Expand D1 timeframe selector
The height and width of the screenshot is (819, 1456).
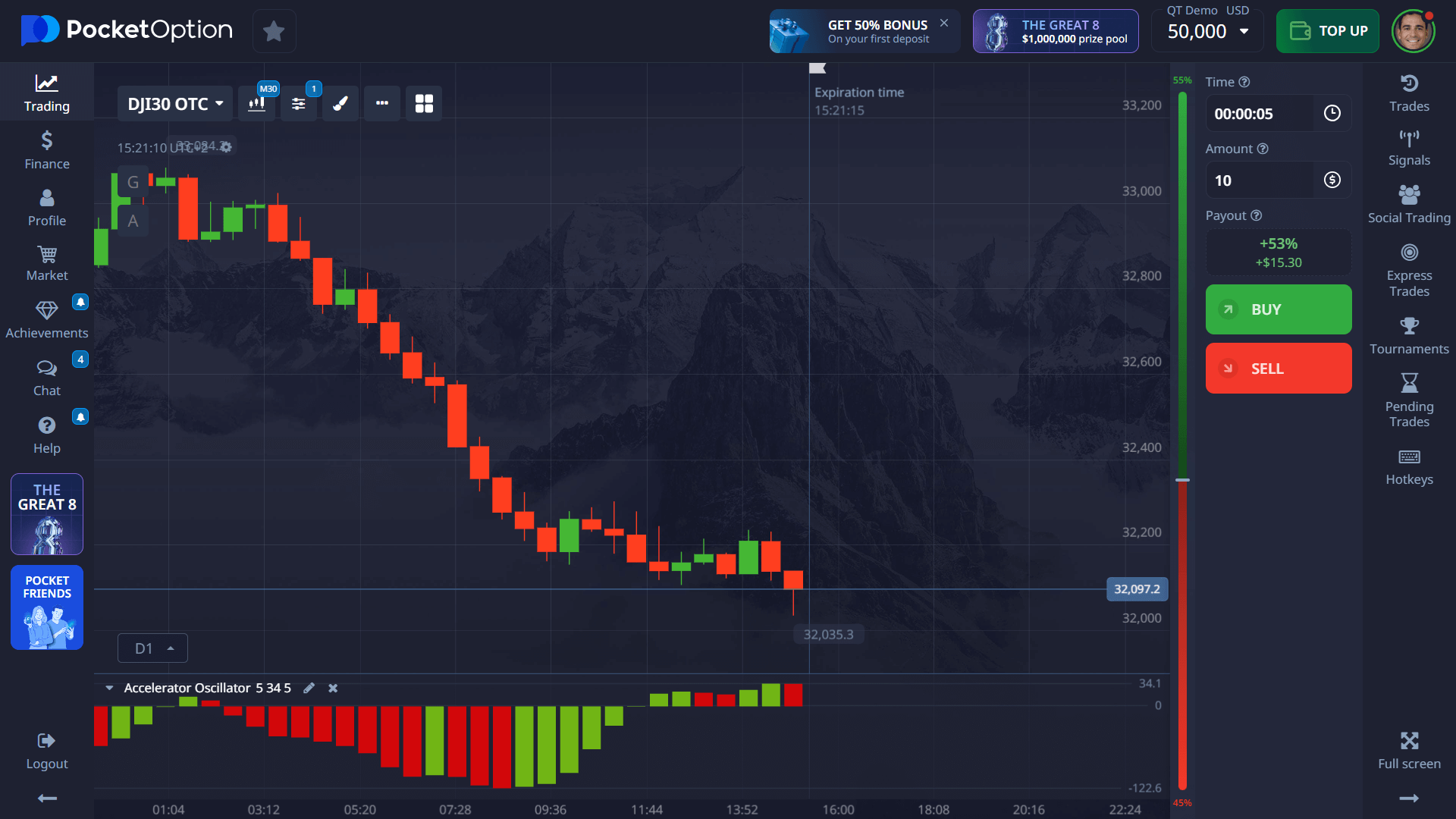[x=152, y=648]
